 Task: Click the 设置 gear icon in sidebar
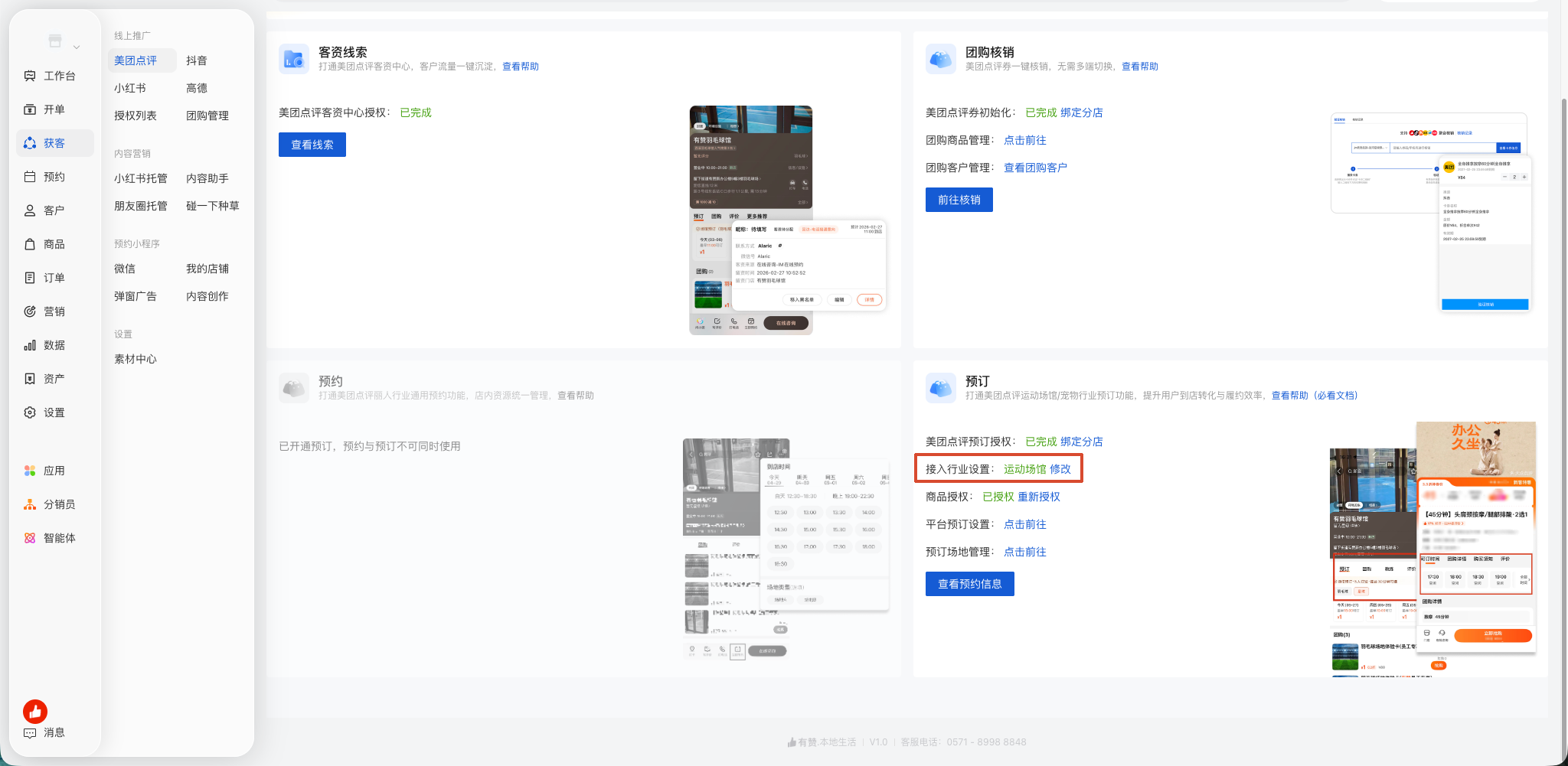click(30, 412)
